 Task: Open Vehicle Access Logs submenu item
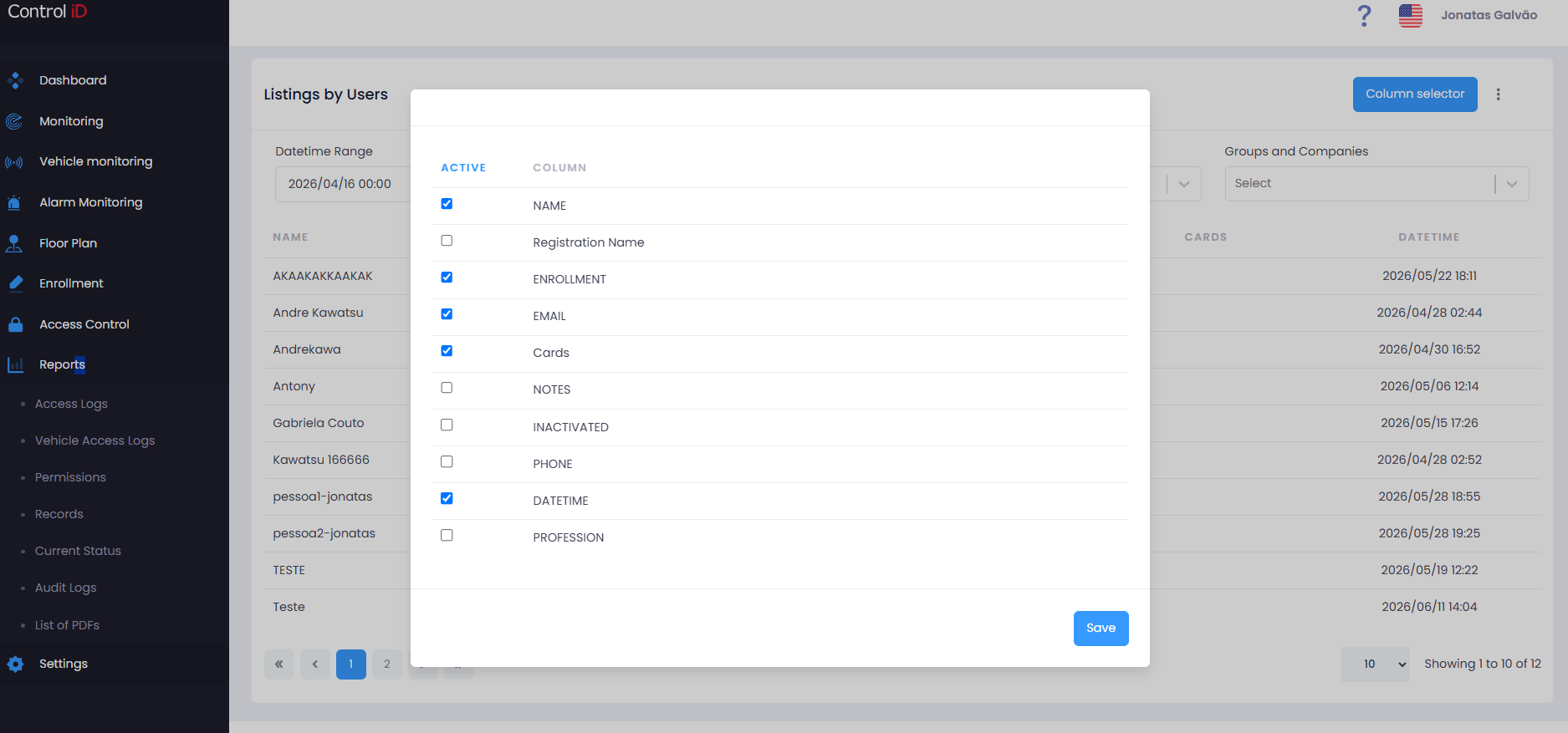point(94,440)
